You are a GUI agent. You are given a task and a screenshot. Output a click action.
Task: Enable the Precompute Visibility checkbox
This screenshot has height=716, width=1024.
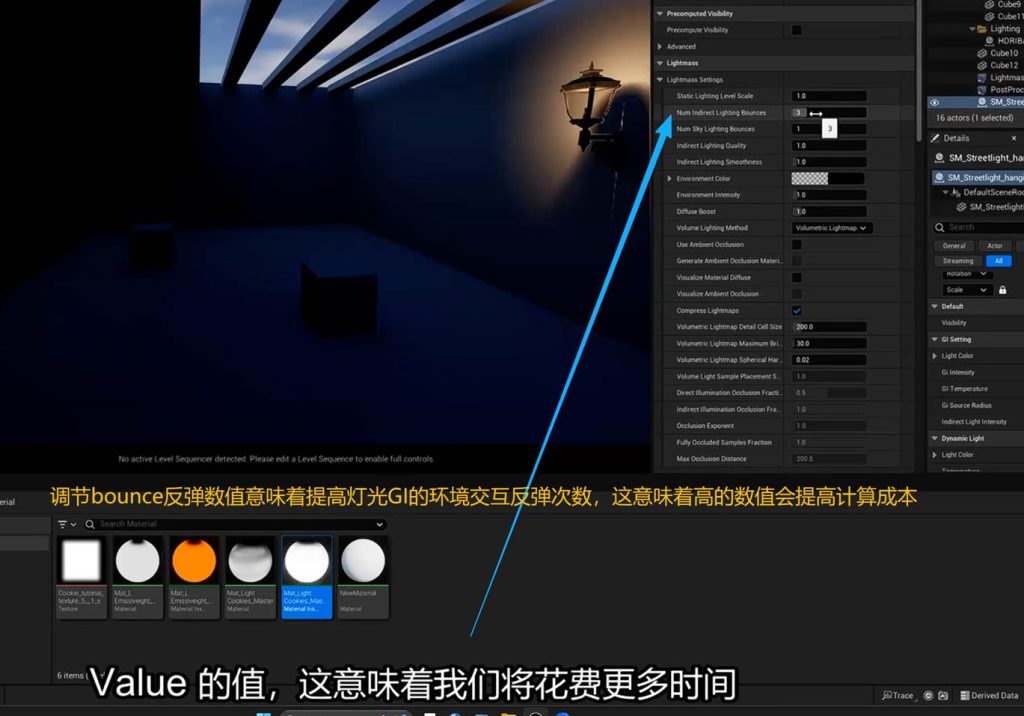pos(797,30)
